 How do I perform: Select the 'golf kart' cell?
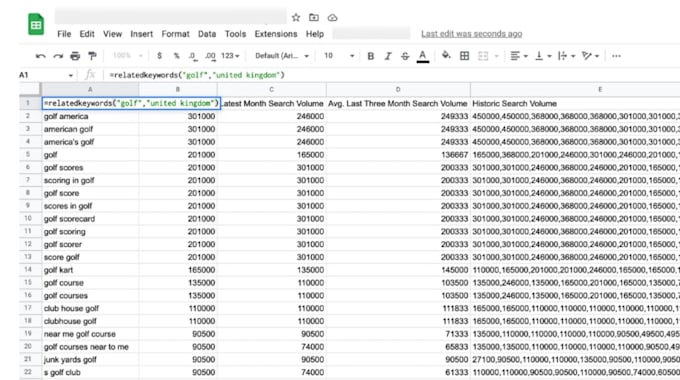(90, 270)
